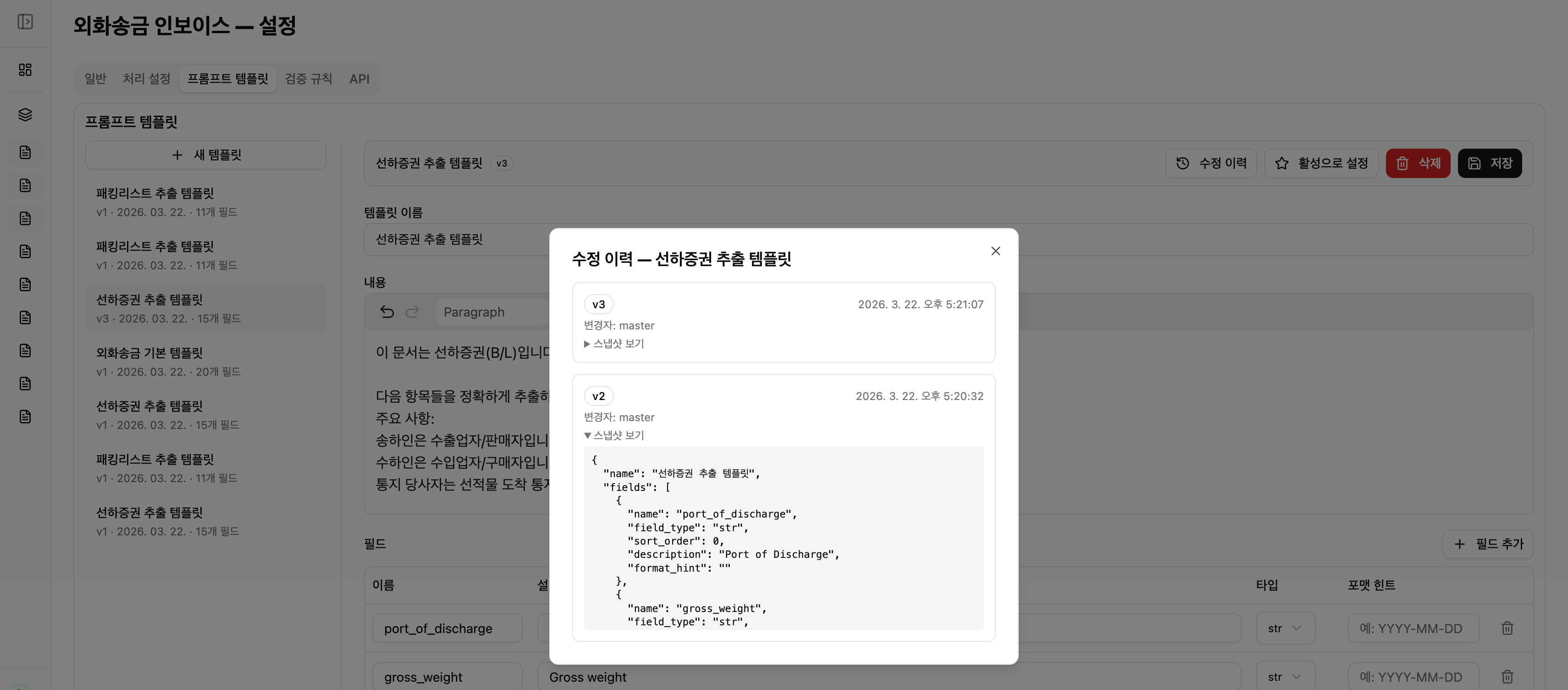Click the port_of_discharge name input field
Image resolution: width=1568 pixels, height=690 pixels.
click(447, 628)
